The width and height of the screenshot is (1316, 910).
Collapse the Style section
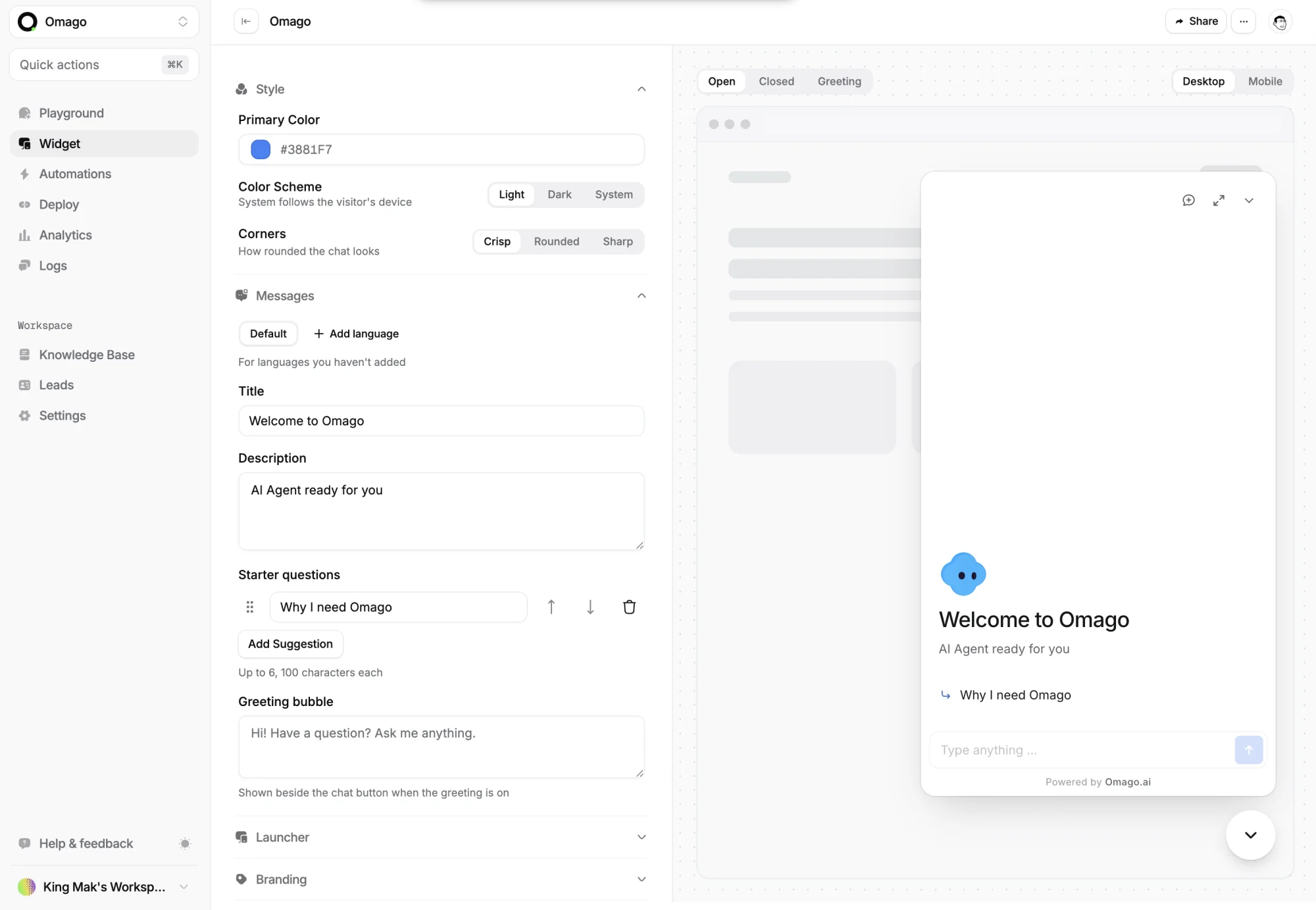point(642,89)
